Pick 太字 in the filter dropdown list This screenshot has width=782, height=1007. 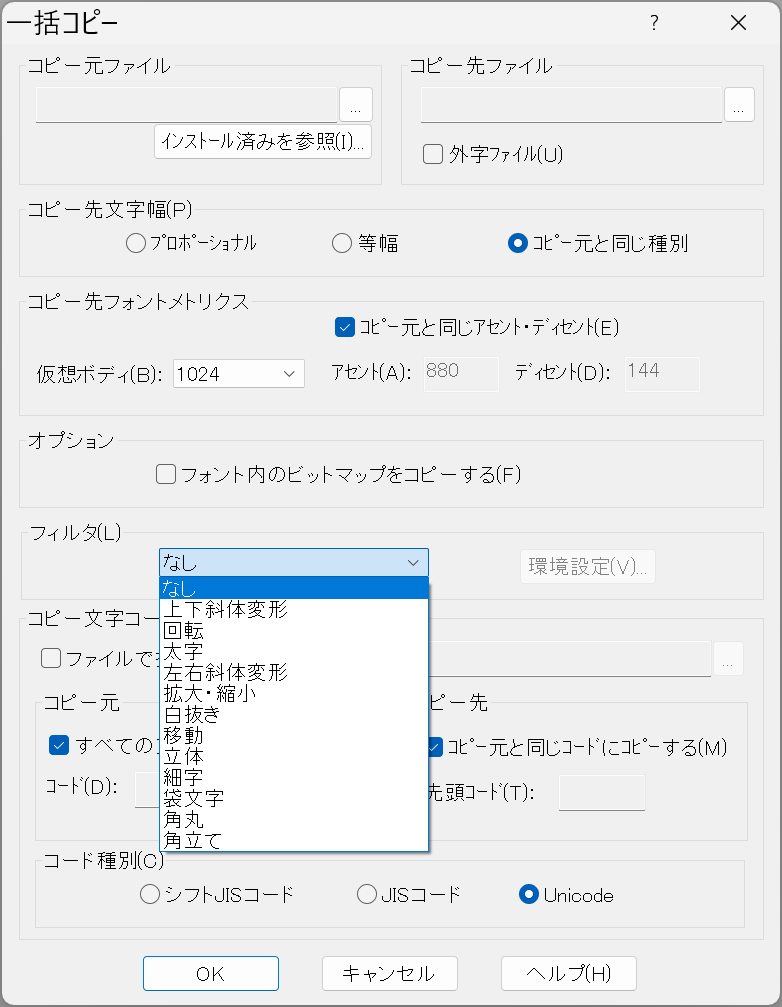coord(183,651)
